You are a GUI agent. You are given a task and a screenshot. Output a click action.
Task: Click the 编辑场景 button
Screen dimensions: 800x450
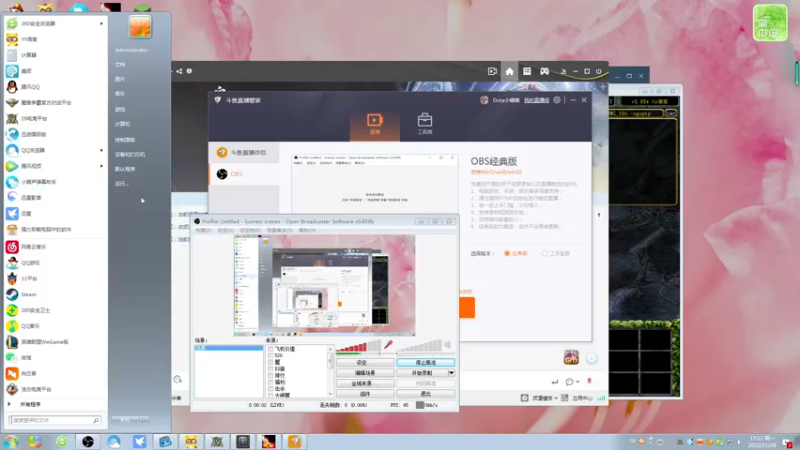[365, 373]
